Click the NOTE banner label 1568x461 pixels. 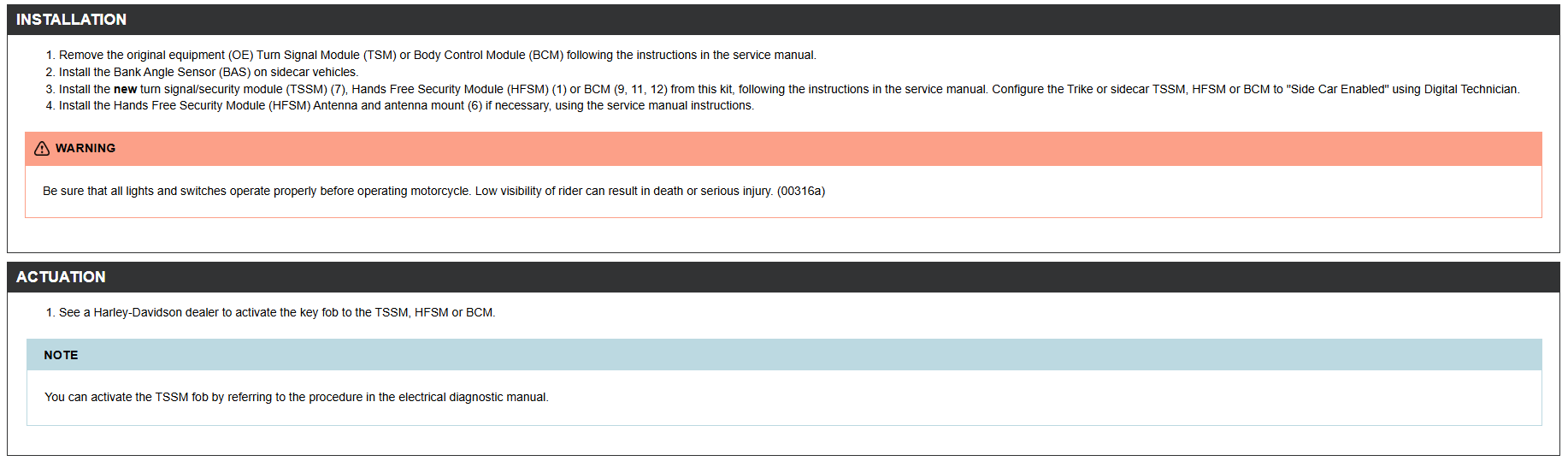pyautogui.click(x=61, y=355)
